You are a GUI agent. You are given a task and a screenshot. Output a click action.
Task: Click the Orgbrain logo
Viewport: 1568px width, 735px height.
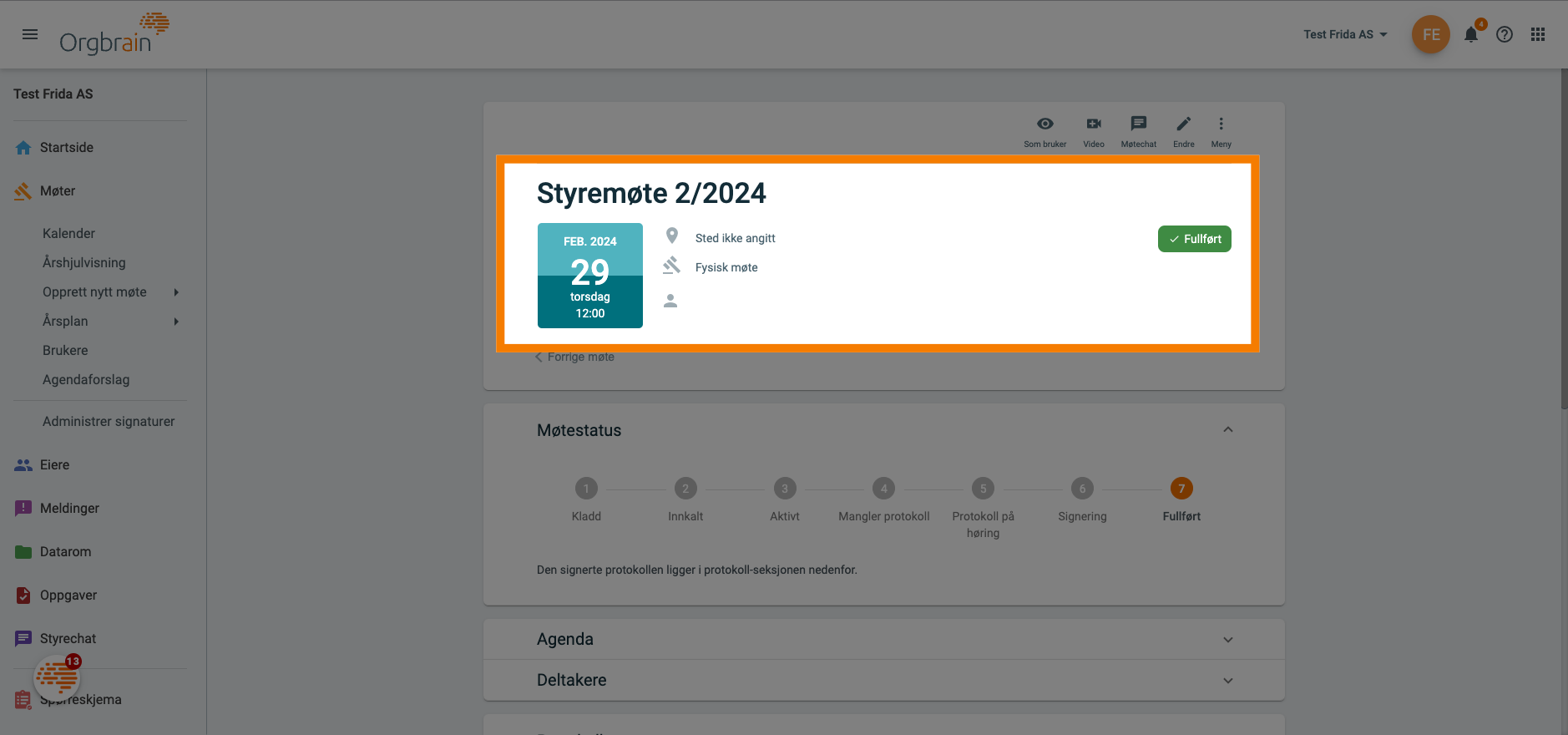coord(114,34)
